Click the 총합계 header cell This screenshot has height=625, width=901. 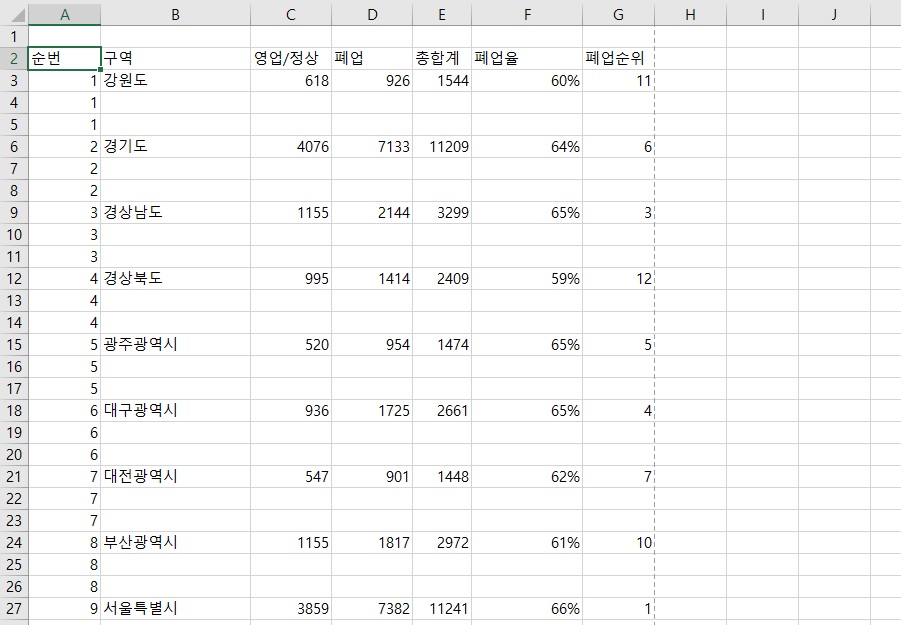click(x=442, y=59)
